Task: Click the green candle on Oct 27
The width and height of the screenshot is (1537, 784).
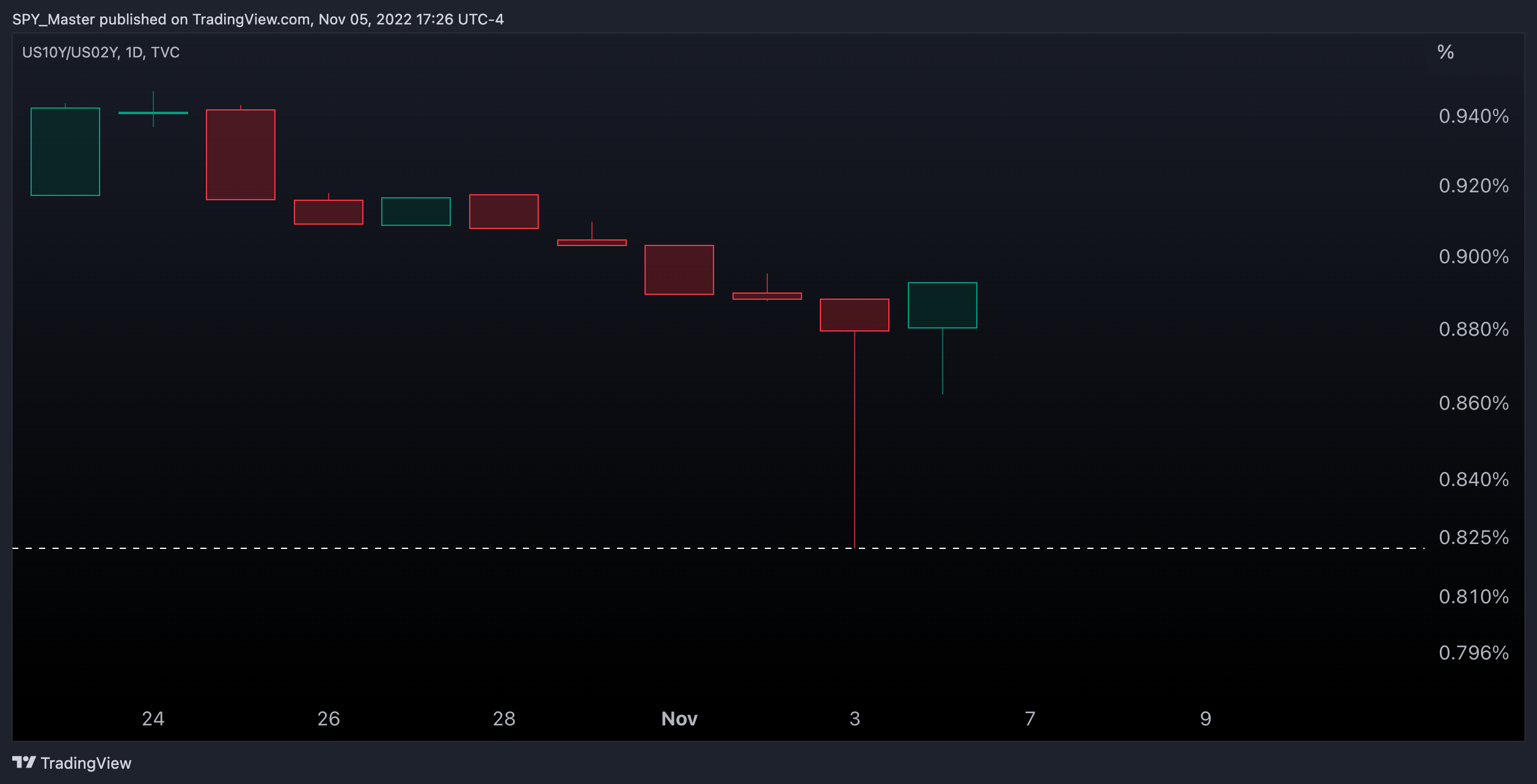Action: [x=416, y=211]
